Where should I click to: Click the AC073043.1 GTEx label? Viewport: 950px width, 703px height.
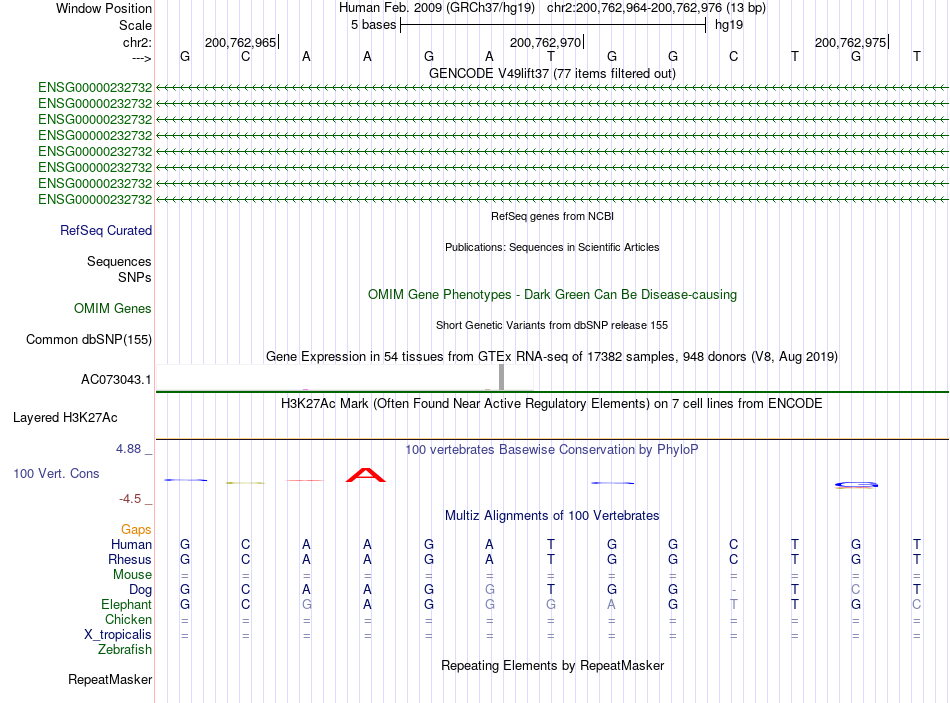pyautogui.click(x=116, y=380)
